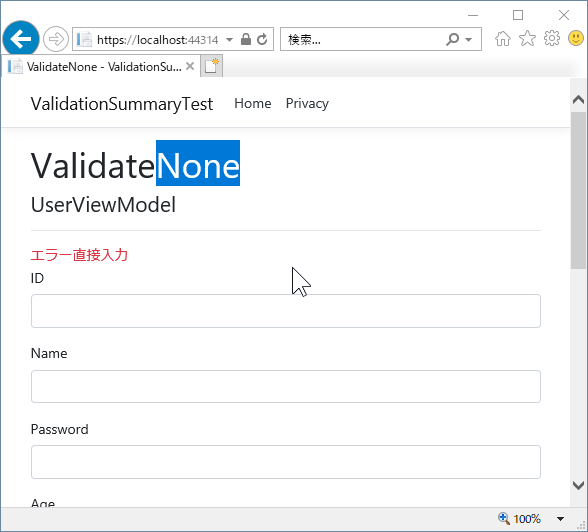Screen dimensions: 588x532
Task: Click the vertical scrollbar thumb
Action: tap(578, 190)
